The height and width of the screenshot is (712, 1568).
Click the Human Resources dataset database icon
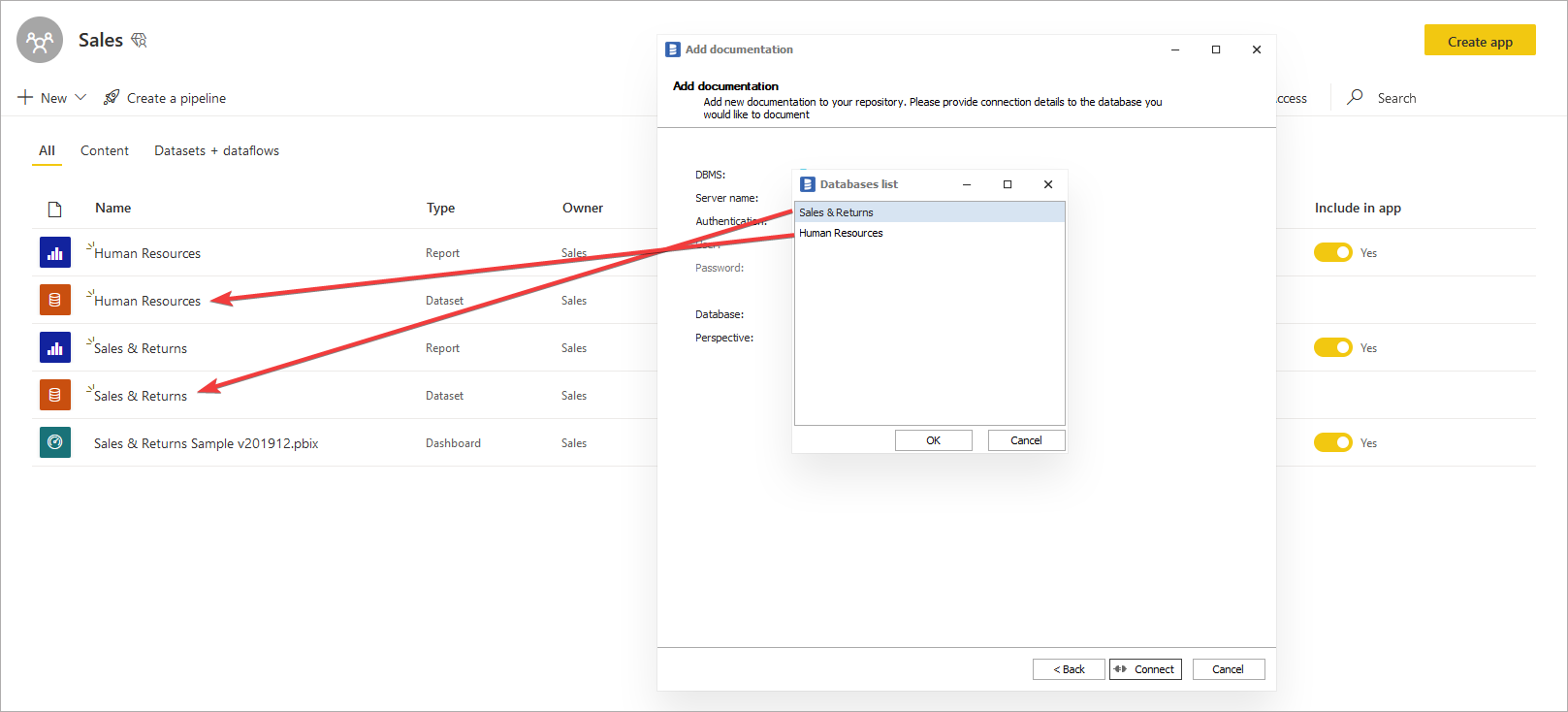pos(55,301)
